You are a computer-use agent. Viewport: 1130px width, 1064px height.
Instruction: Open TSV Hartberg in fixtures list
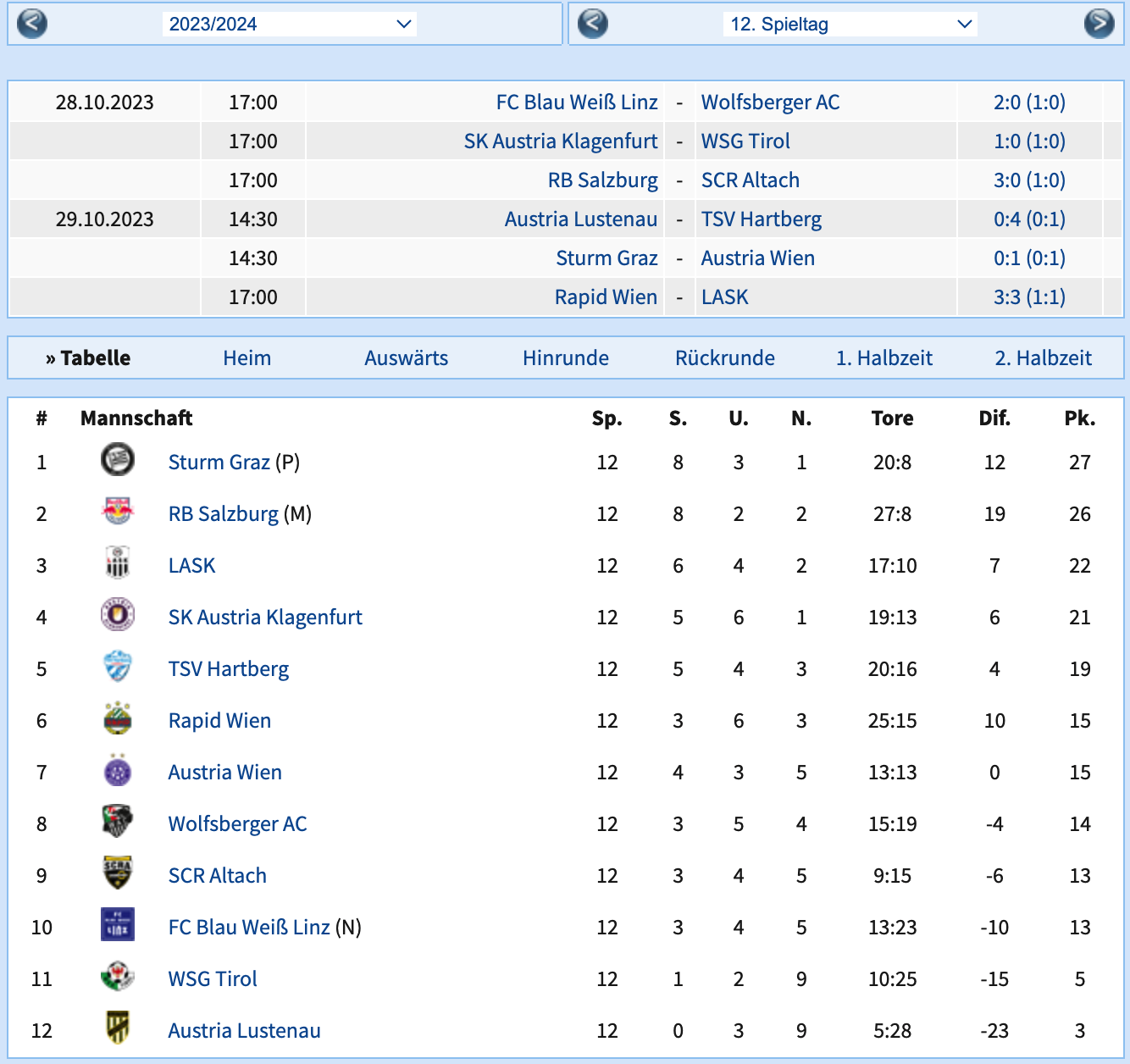pos(762,219)
